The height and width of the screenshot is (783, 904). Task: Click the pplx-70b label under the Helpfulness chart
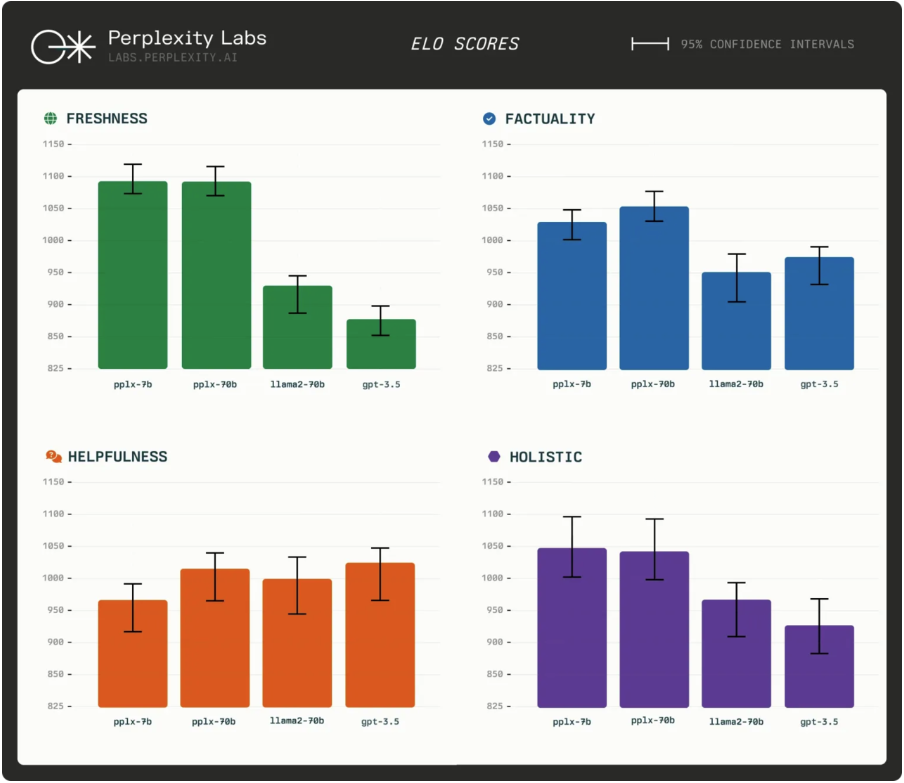coord(214,722)
